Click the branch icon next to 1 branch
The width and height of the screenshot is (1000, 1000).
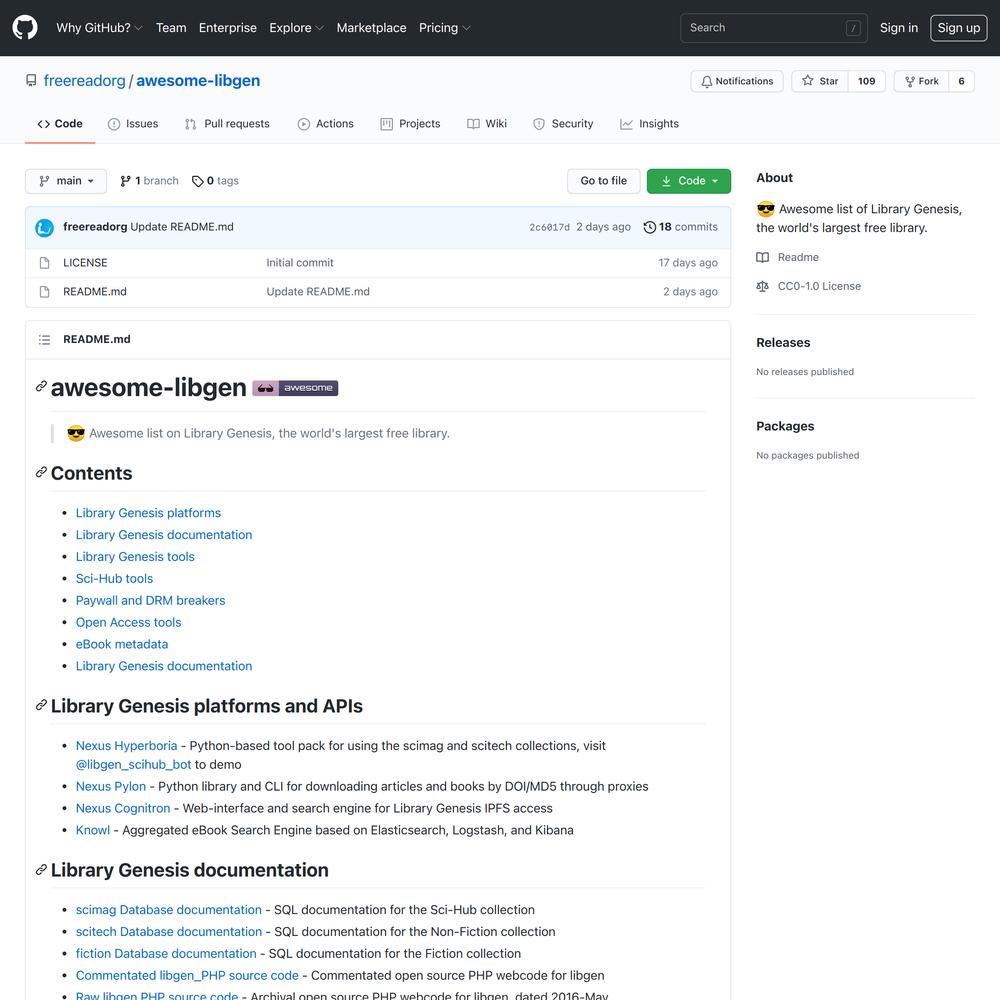point(126,181)
